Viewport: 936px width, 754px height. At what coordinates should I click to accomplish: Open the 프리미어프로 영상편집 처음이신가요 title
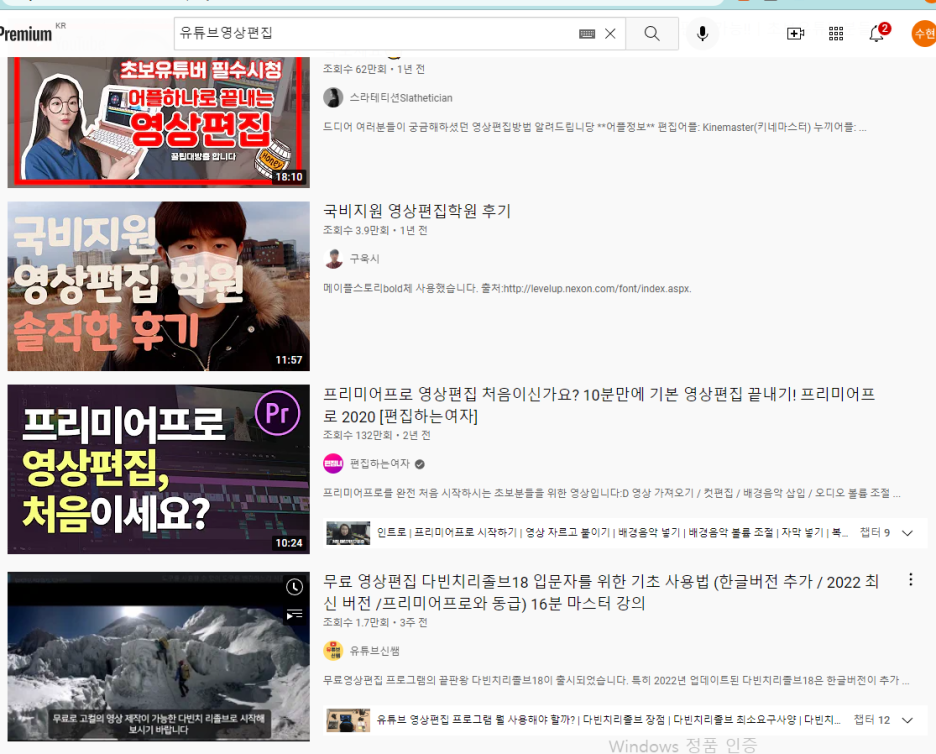coord(599,405)
